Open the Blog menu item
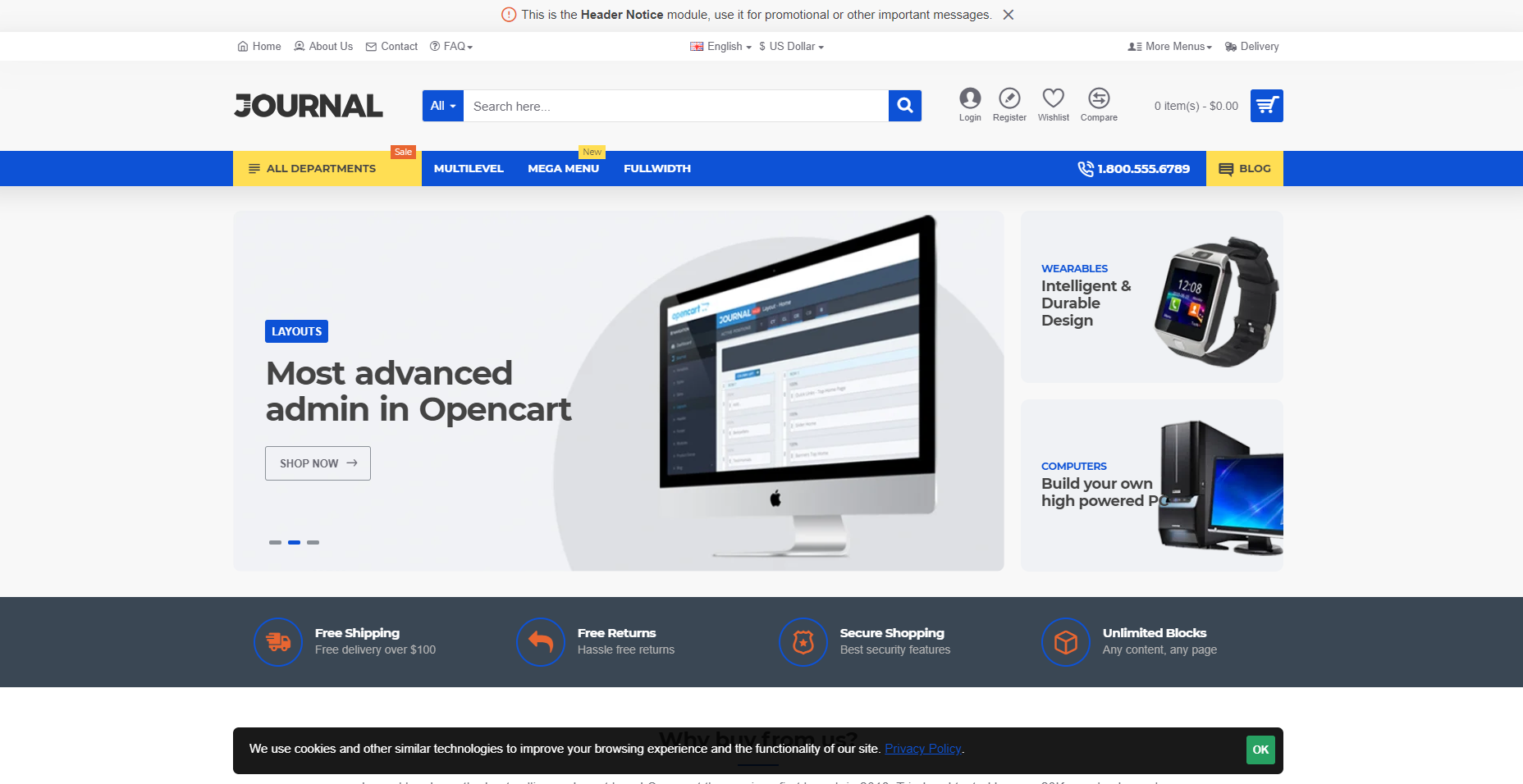The height and width of the screenshot is (784, 1523). [x=1245, y=168]
